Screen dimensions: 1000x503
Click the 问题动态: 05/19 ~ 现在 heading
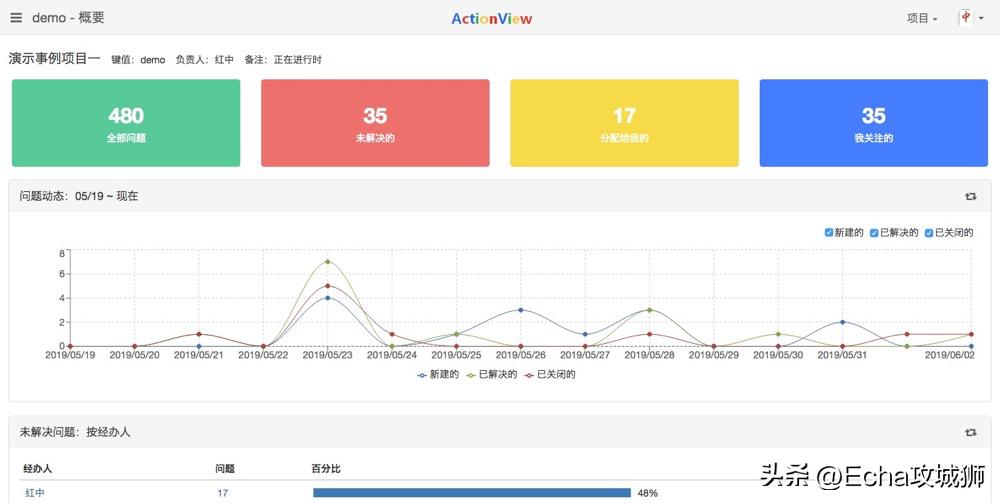(79, 196)
